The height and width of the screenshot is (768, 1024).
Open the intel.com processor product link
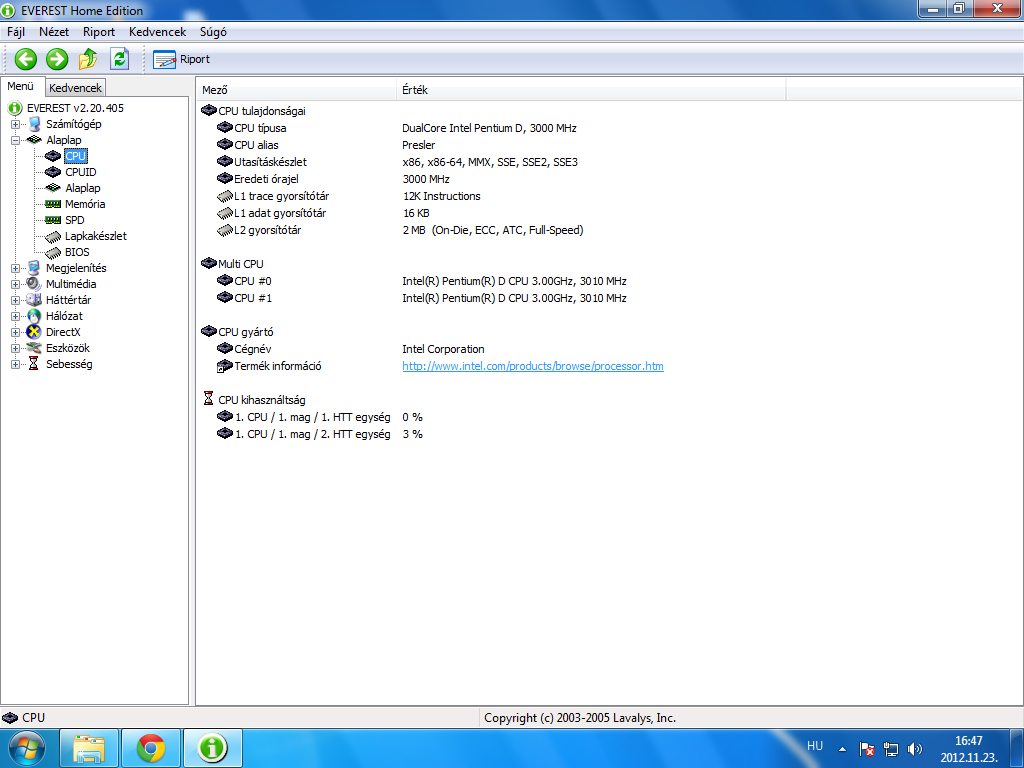coord(533,366)
